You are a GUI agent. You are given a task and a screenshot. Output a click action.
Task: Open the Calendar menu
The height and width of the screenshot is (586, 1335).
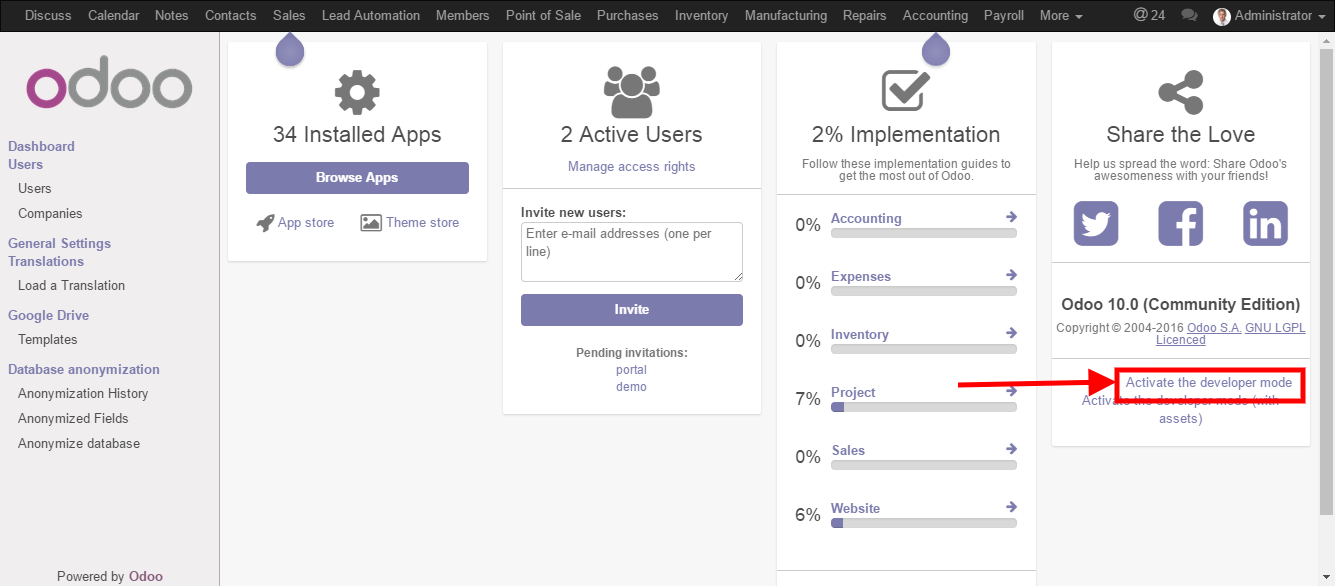[114, 16]
